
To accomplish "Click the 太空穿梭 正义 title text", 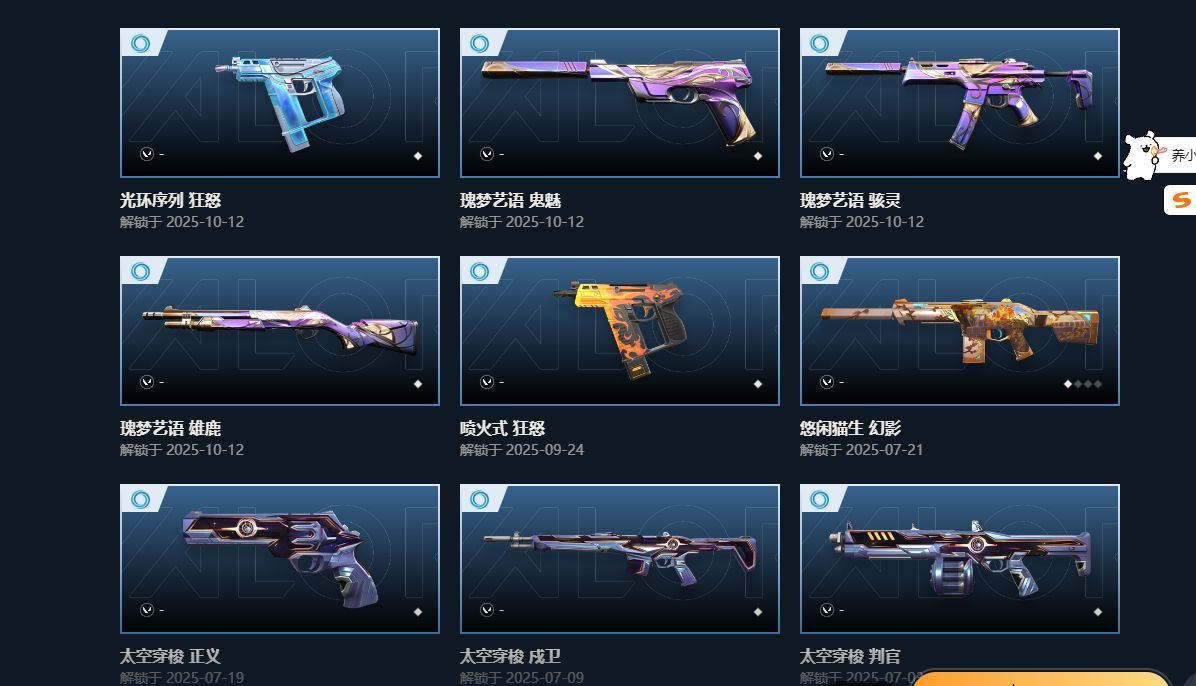I will (170, 656).
